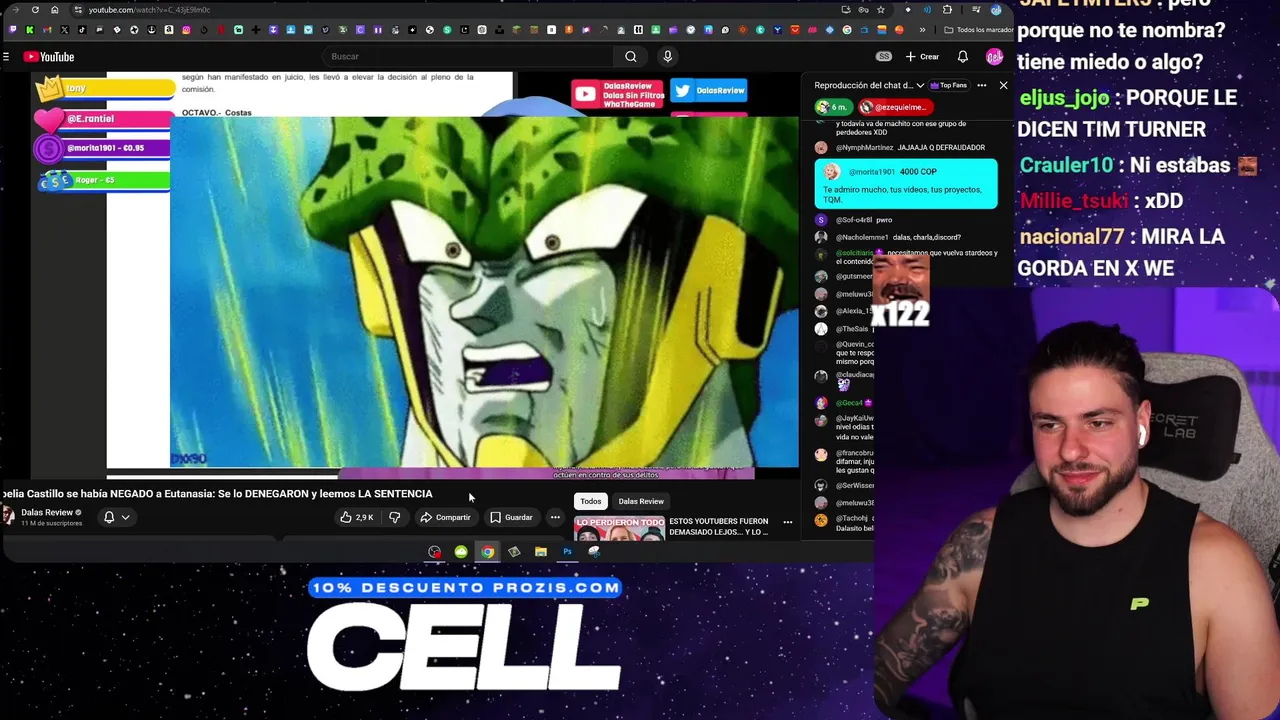Save the video with Guardar
1280x720 pixels.
tap(511, 518)
